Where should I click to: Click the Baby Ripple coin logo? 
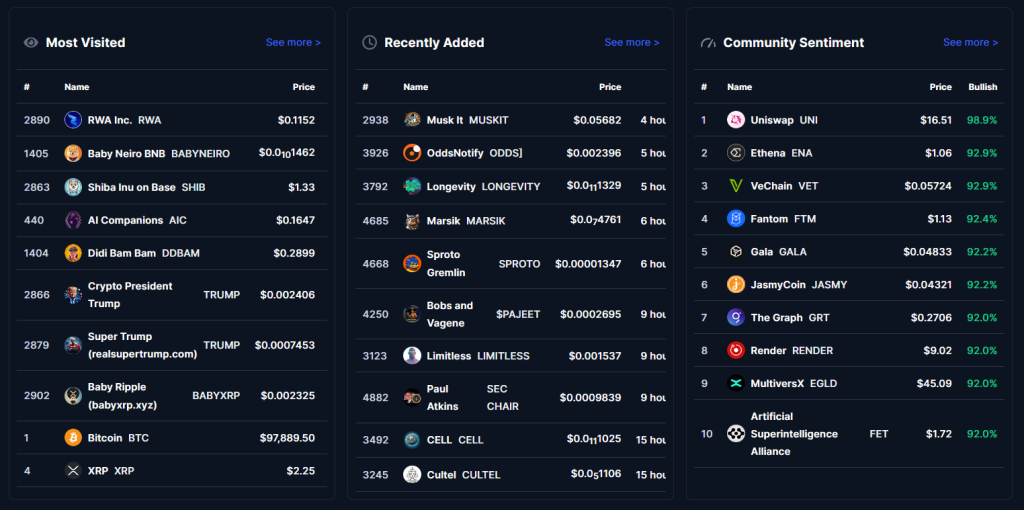(73, 396)
